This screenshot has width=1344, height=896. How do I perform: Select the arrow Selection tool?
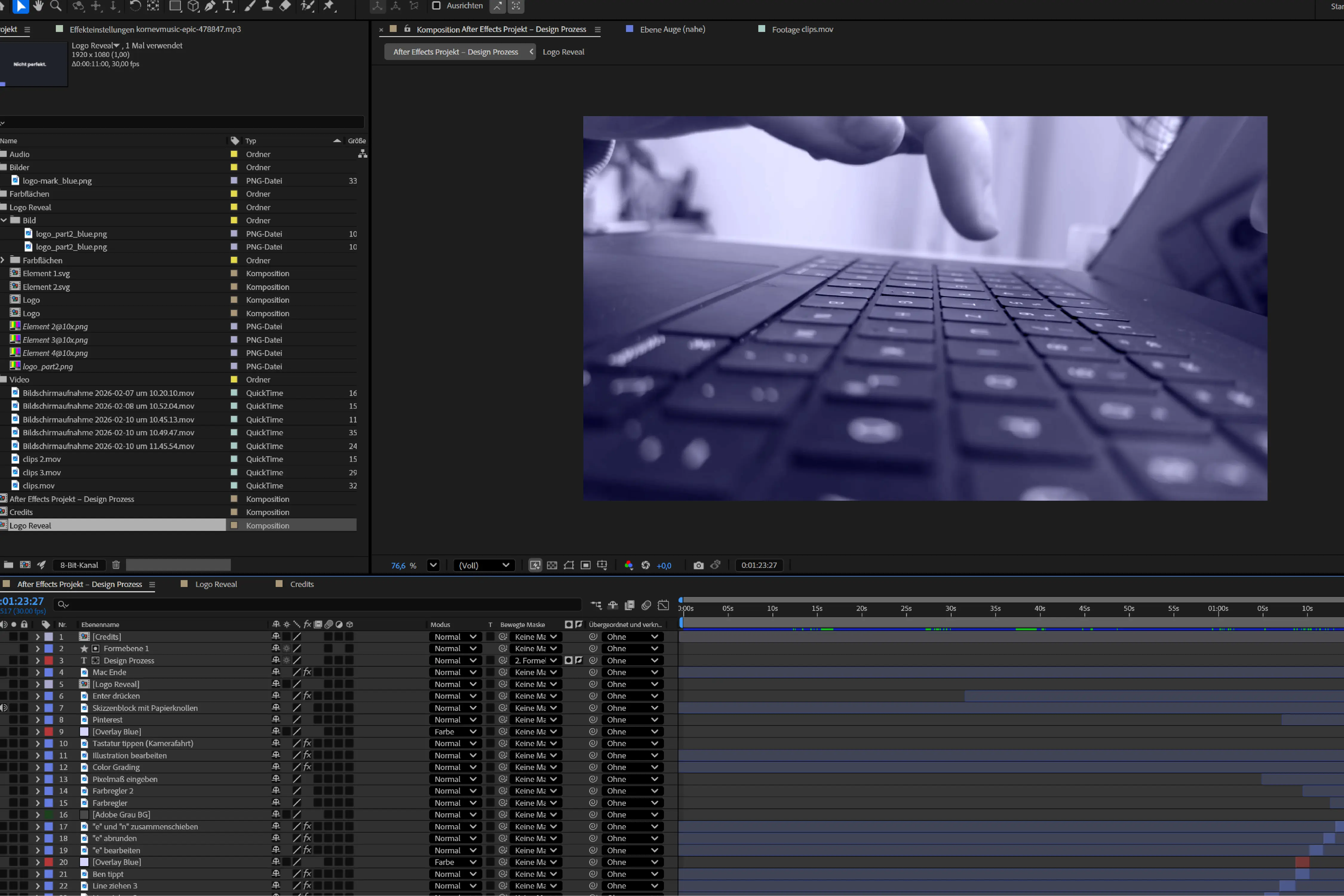click(21, 6)
